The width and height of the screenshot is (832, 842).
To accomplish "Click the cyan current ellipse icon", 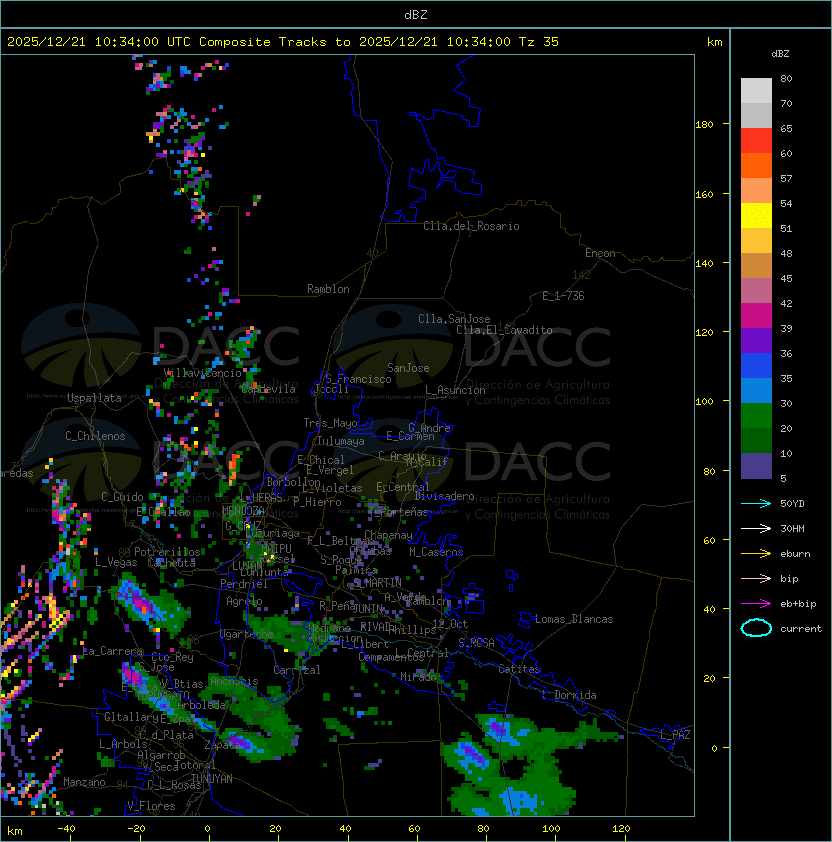I will tap(756, 628).
